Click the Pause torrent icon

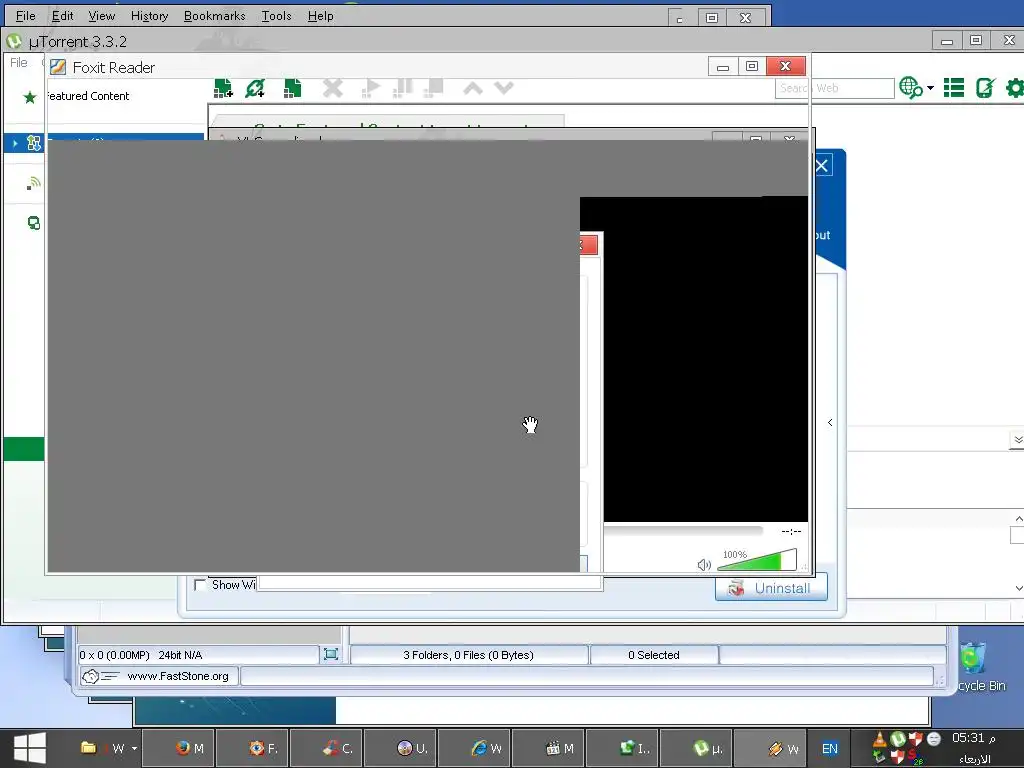[403, 88]
